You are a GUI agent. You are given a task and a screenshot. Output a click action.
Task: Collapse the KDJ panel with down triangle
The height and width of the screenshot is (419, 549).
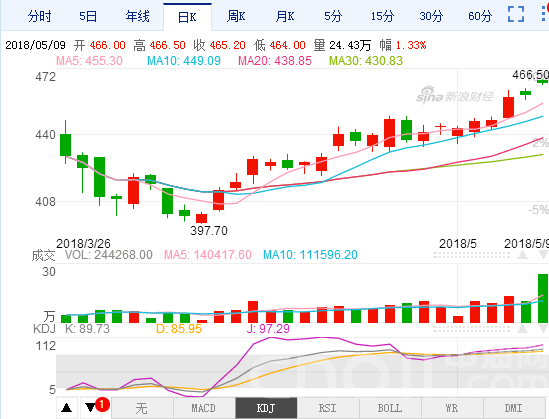tap(543, 328)
